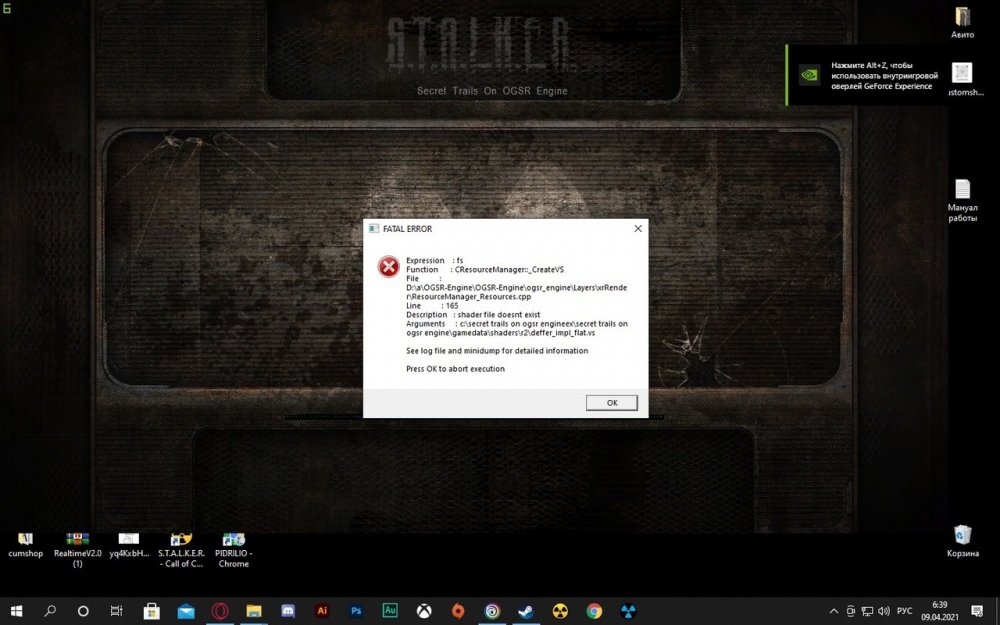The width and height of the screenshot is (1000, 625).
Task: Click the "deffer_impl_flat.vs" arguments line
Action: click(501, 332)
